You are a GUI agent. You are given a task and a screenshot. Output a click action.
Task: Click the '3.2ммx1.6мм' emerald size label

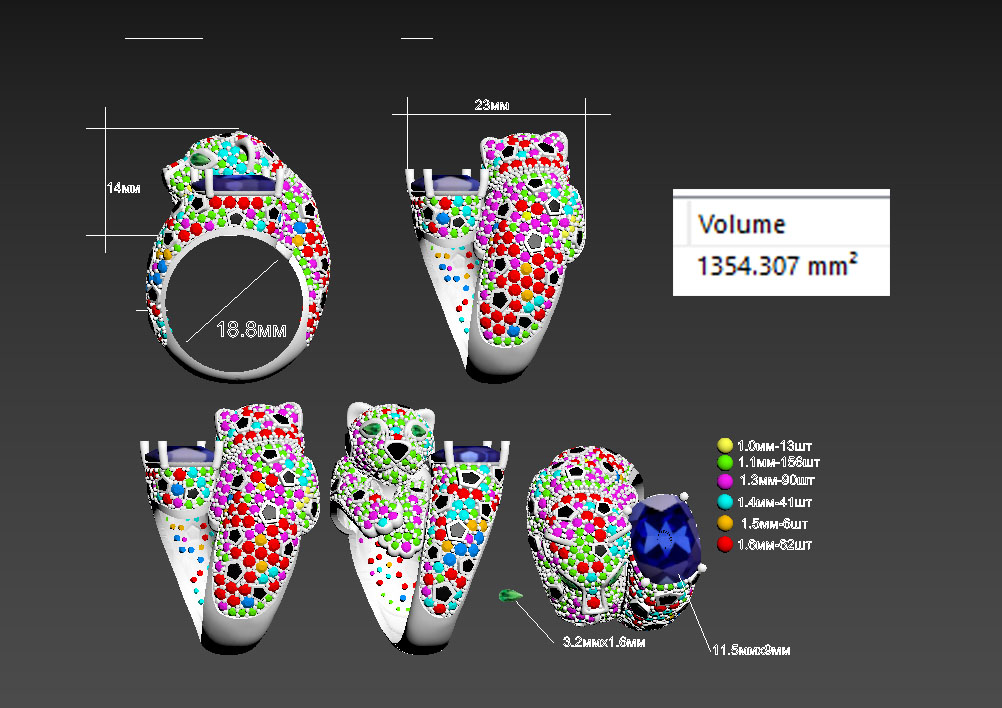[x=604, y=642]
